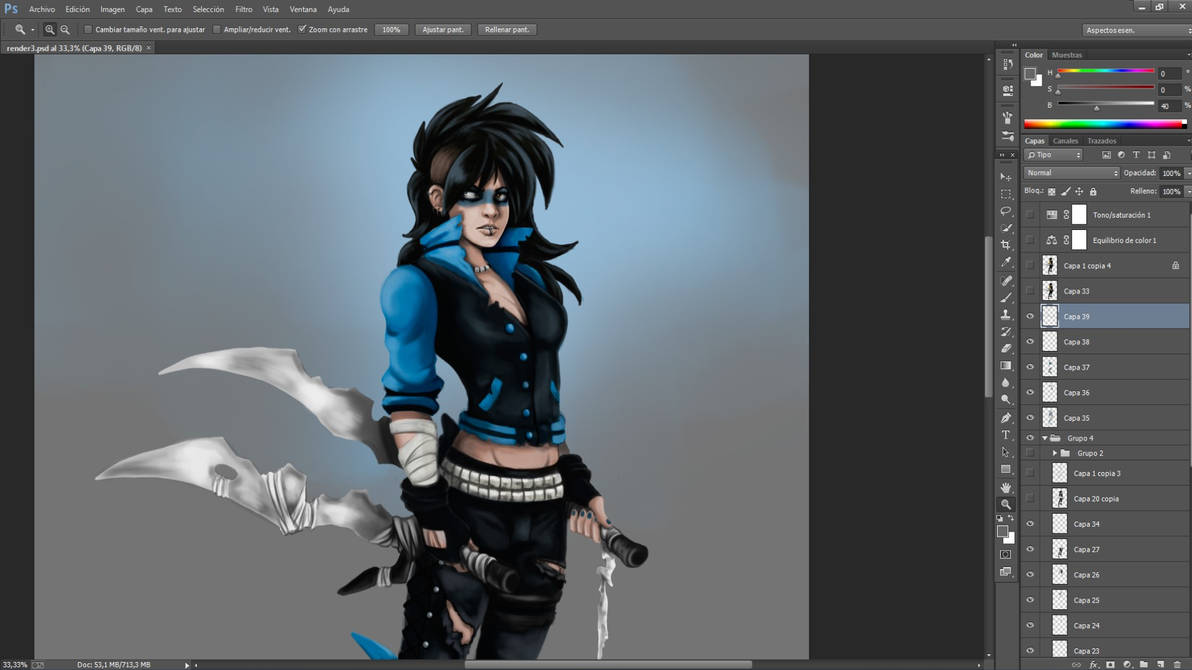
Task: Select the Move tool at the toolbar top
Action: (1007, 176)
